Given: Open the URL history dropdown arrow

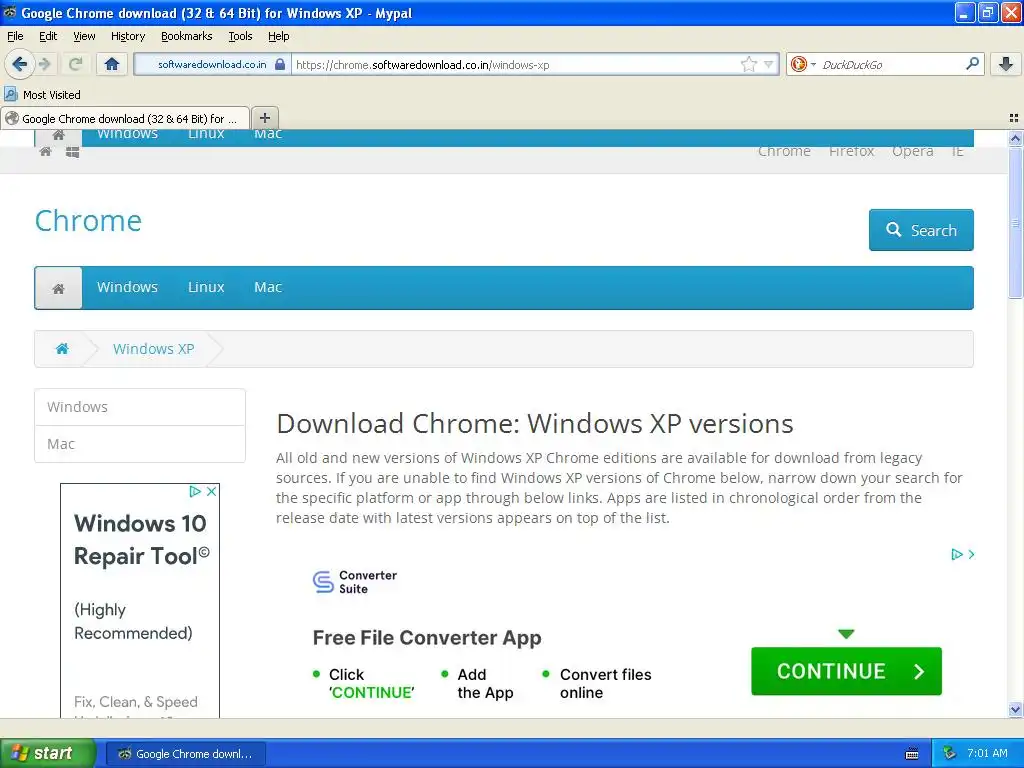Looking at the screenshot, I should coord(769,64).
